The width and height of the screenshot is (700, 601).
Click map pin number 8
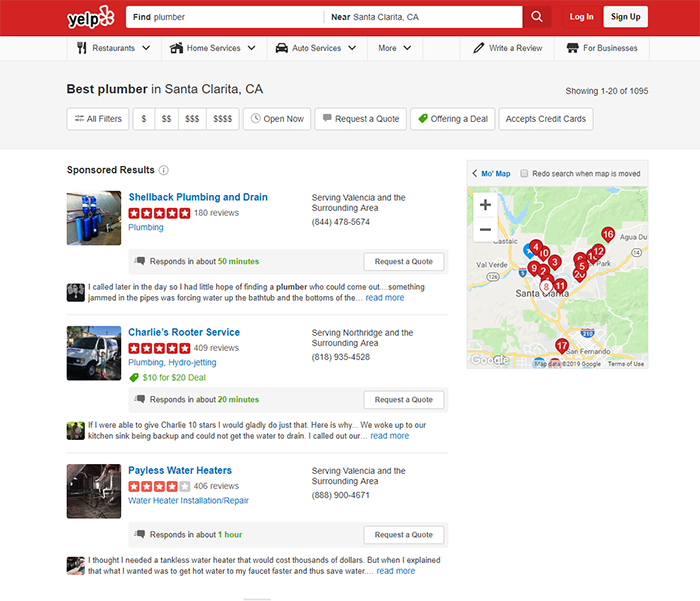point(546,287)
